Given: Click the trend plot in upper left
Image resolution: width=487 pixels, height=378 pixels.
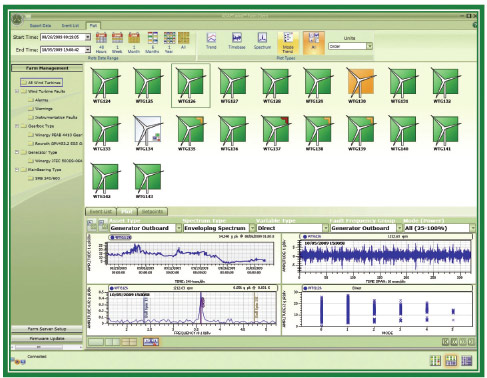Looking at the screenshot, I should [190, 252].
